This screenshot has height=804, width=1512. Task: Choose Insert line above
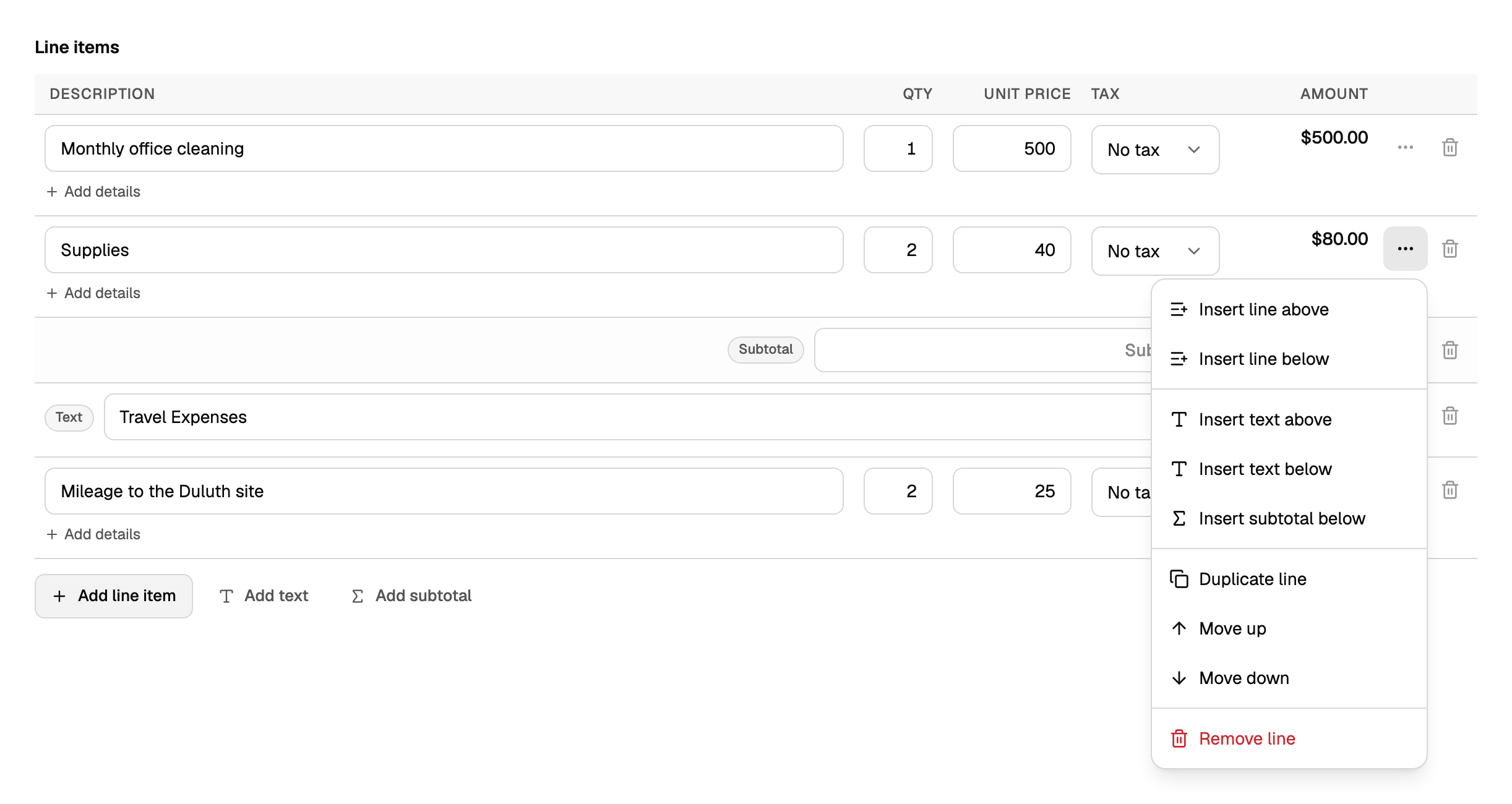(1289, 309)
